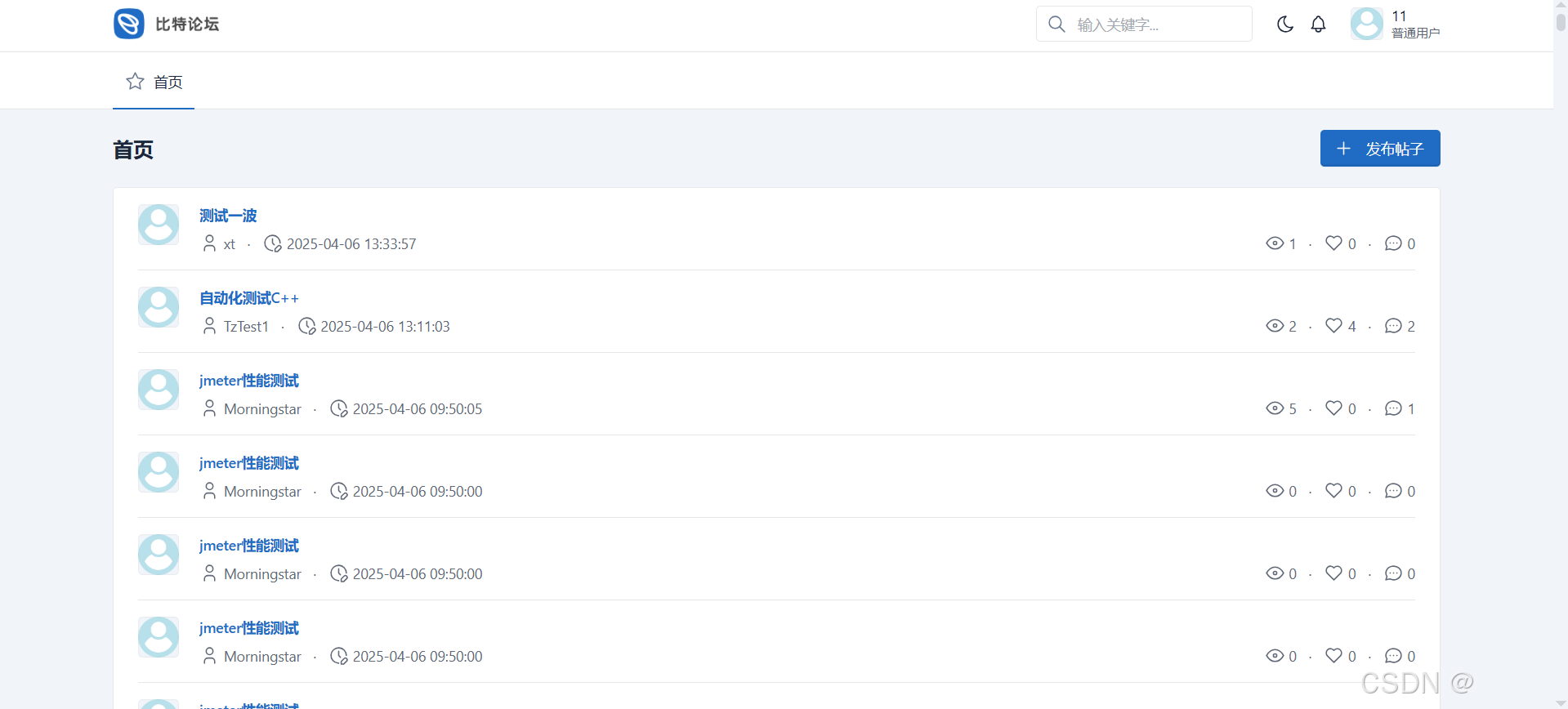This screenshot has height=709, width=1568.
Task: Click the 普通用户 role label
Action: click(x=1415, y=33)
